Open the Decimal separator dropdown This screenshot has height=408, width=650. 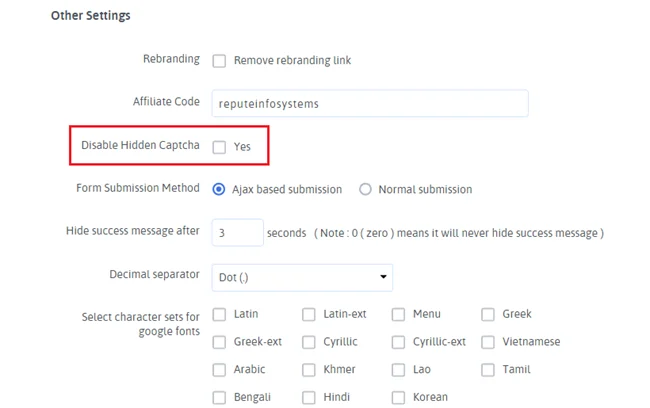pos(301,276)
